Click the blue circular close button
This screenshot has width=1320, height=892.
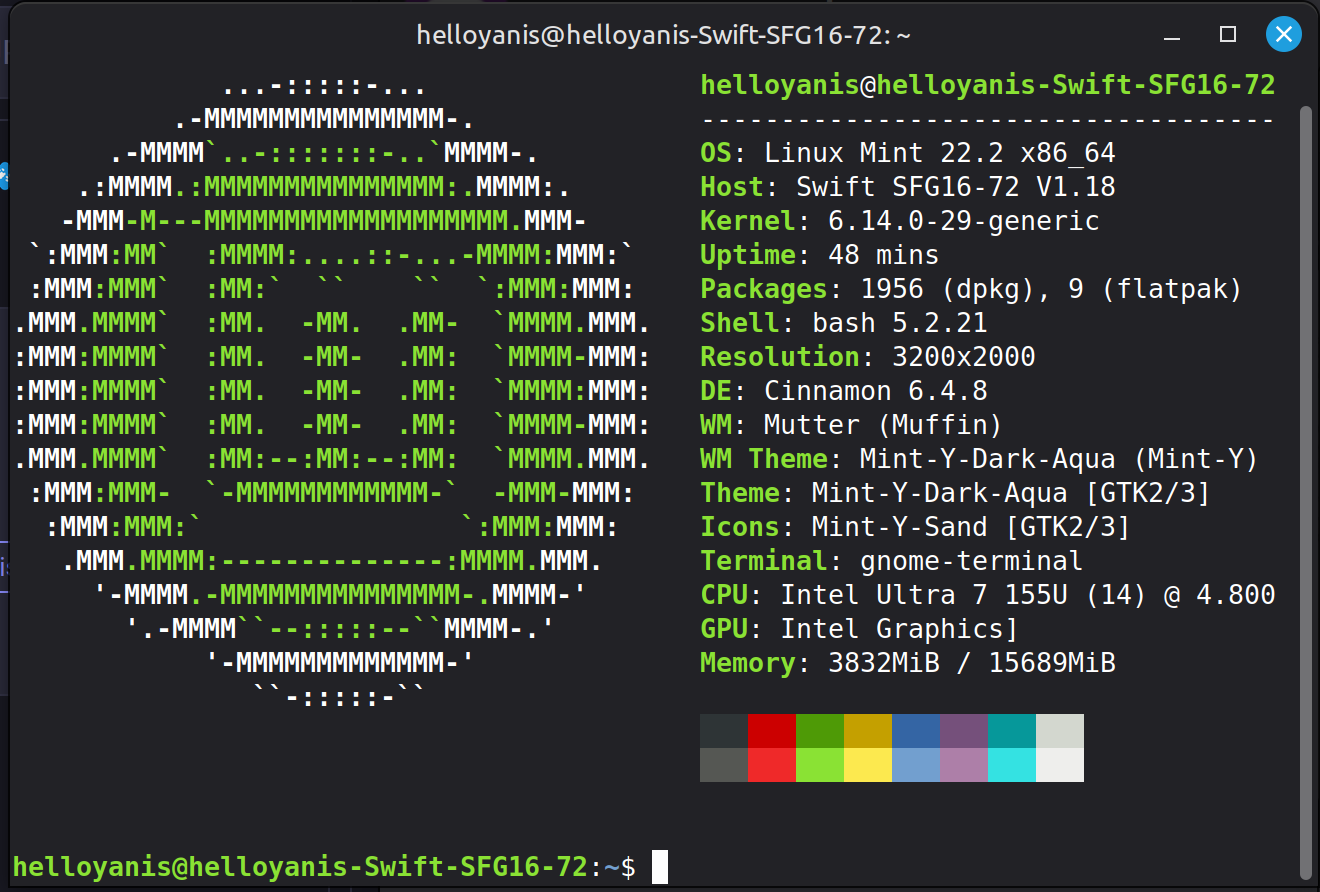point(1284,34)
